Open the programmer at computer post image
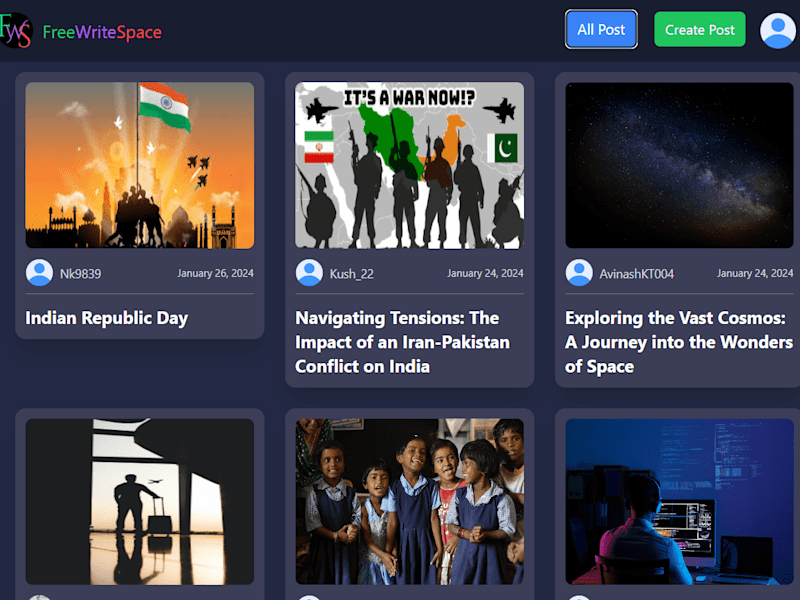This screenshot has height=600, width=800. coord(680,502)
